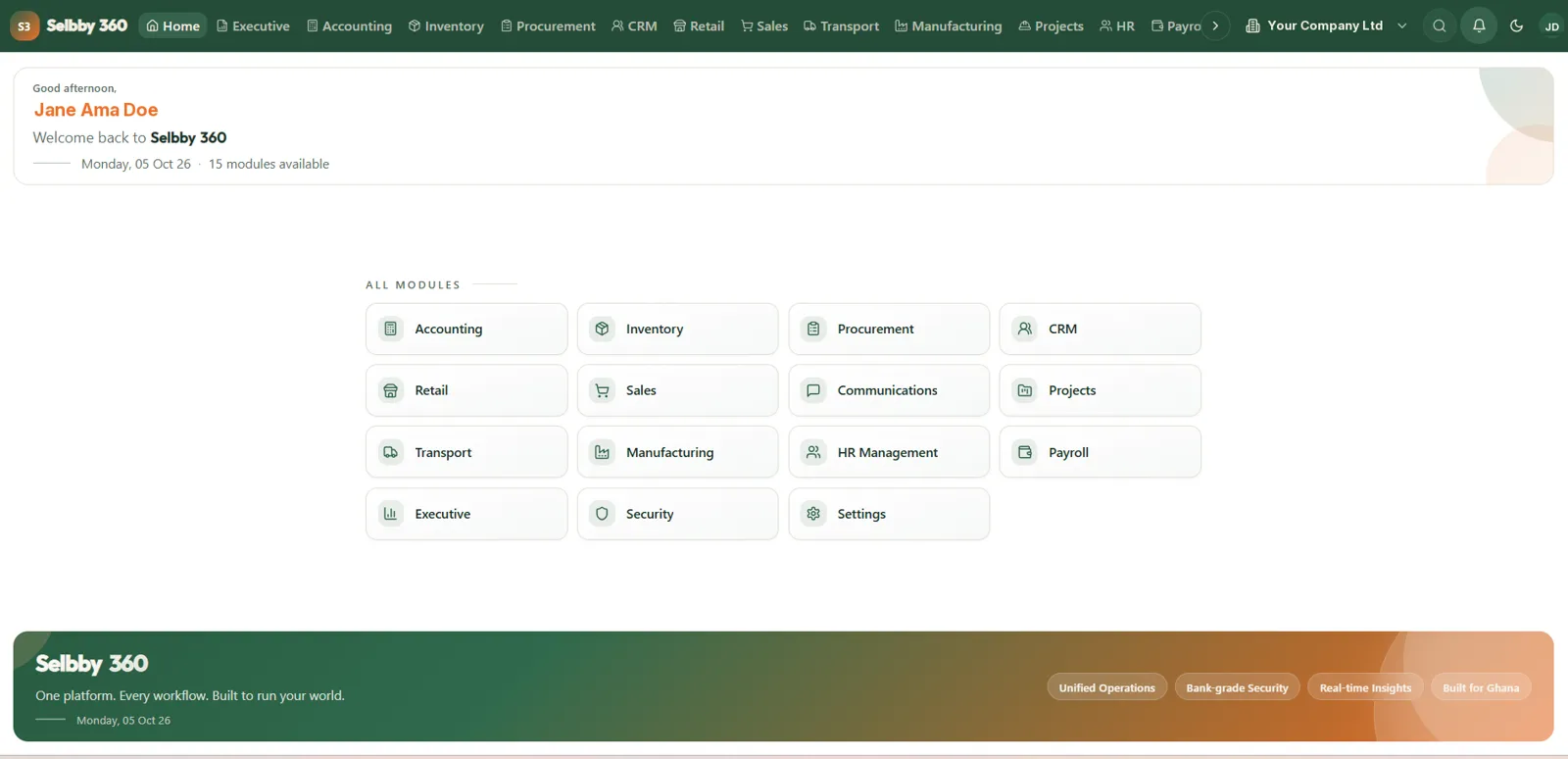Click the user name Jane Ama Doe

[x=96, y=110]
